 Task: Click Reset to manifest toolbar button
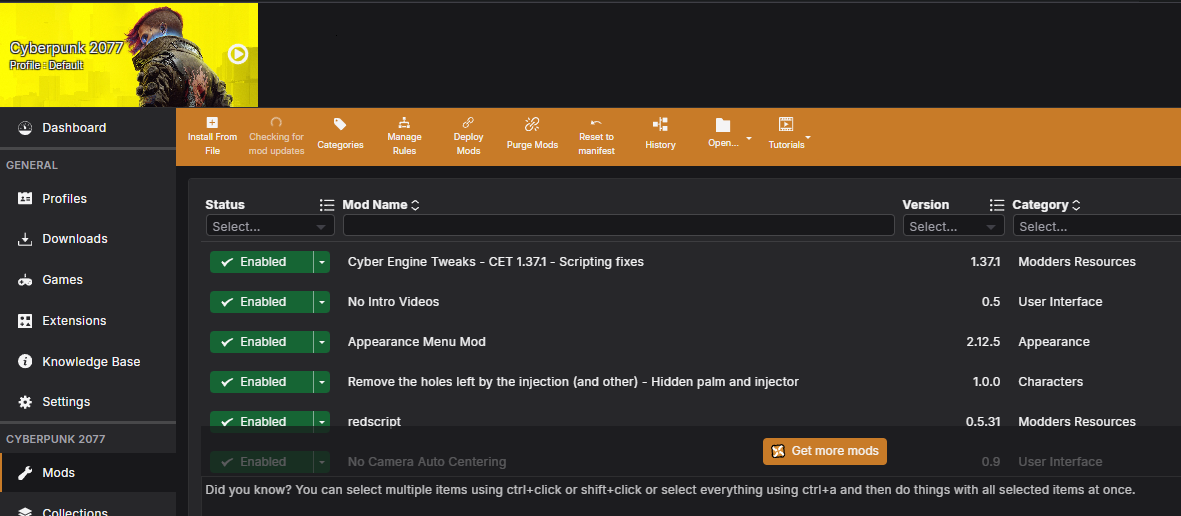click(x=597, y=136)
